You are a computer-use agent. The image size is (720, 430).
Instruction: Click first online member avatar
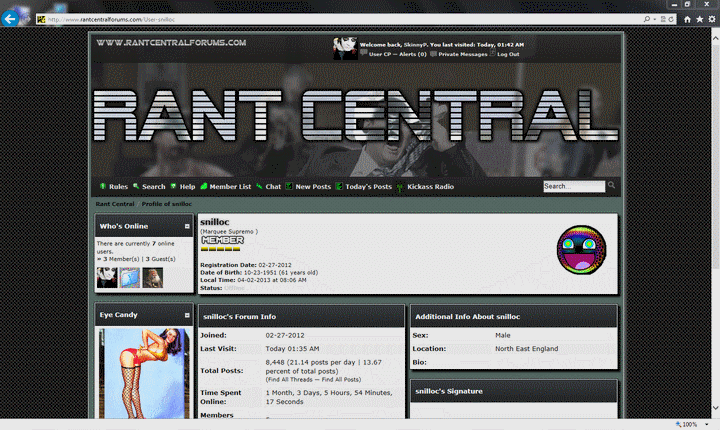(107, 277)
